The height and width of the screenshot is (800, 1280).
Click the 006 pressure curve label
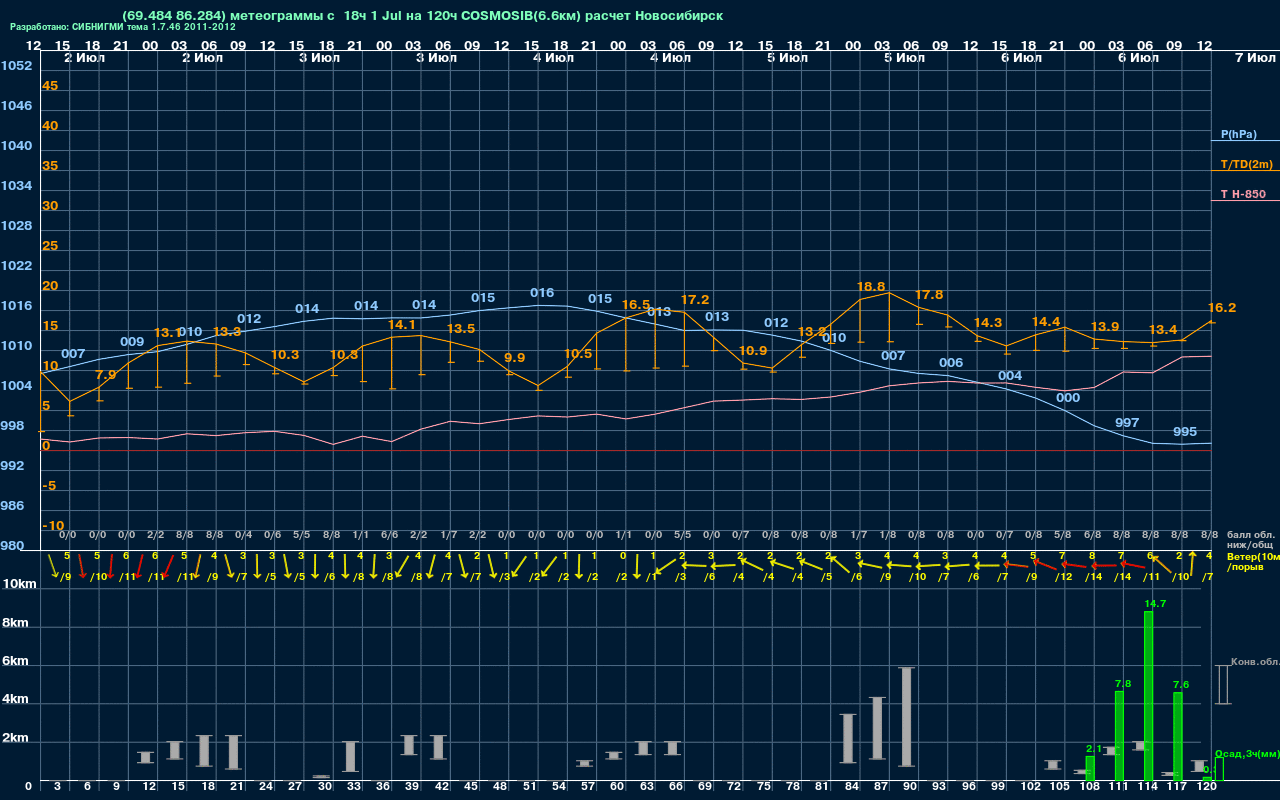(x=951, y=363)
